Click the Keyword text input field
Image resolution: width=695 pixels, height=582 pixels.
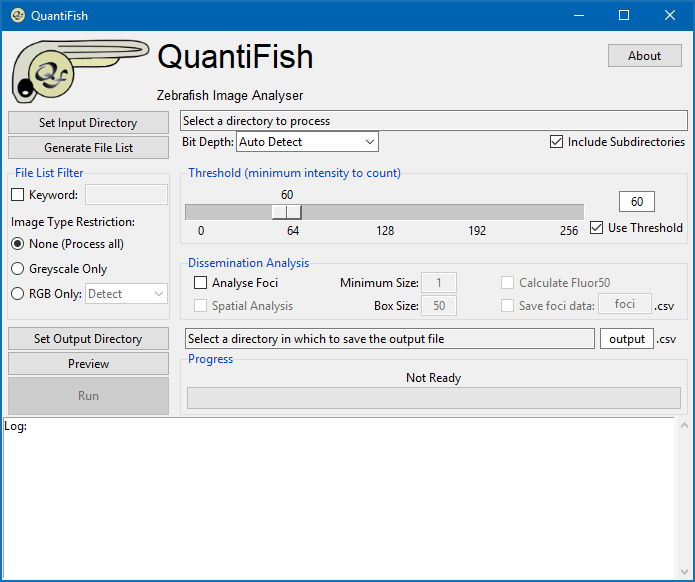point(126,195)
